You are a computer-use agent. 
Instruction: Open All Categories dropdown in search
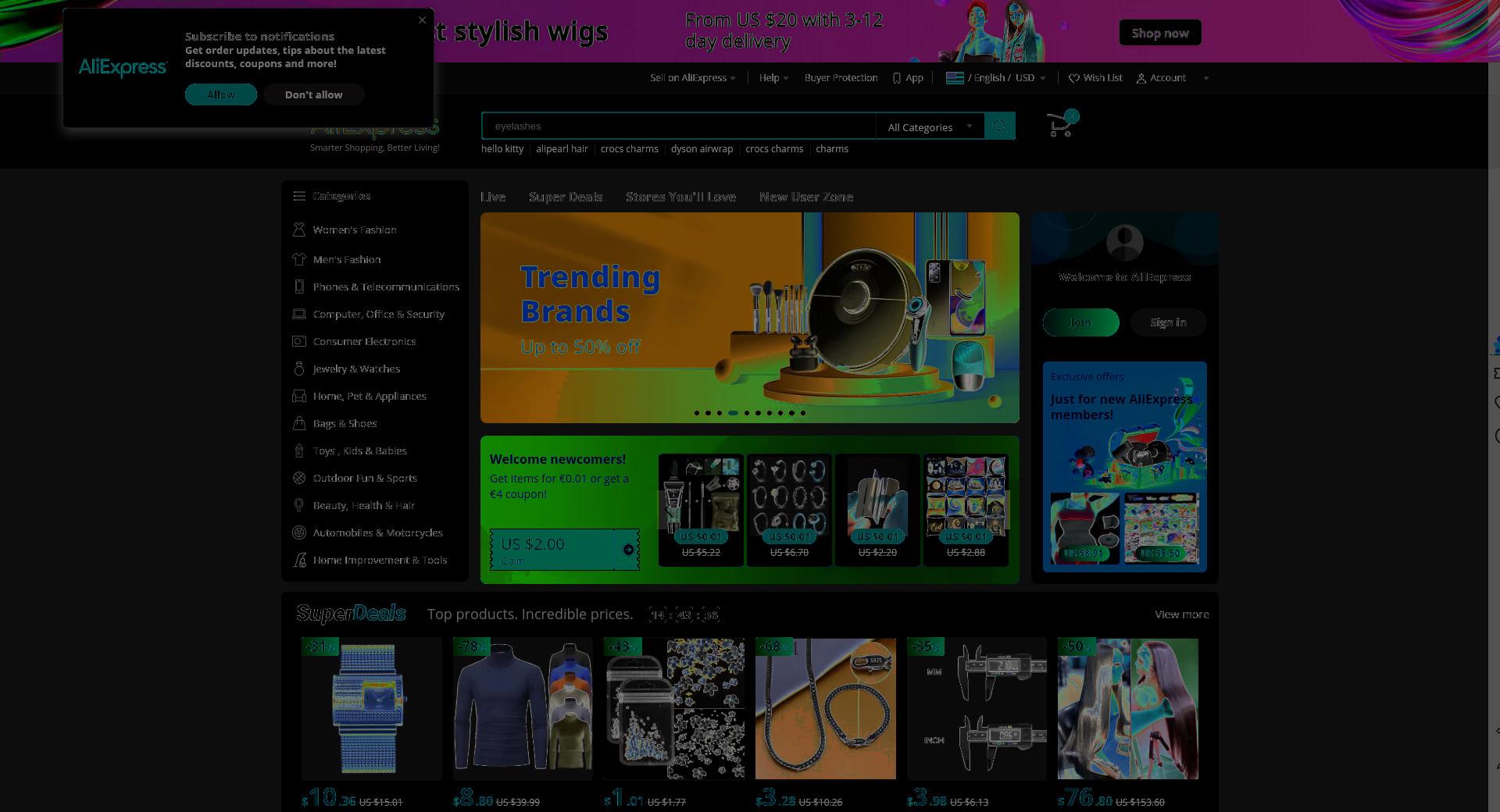tap(930, 126)
